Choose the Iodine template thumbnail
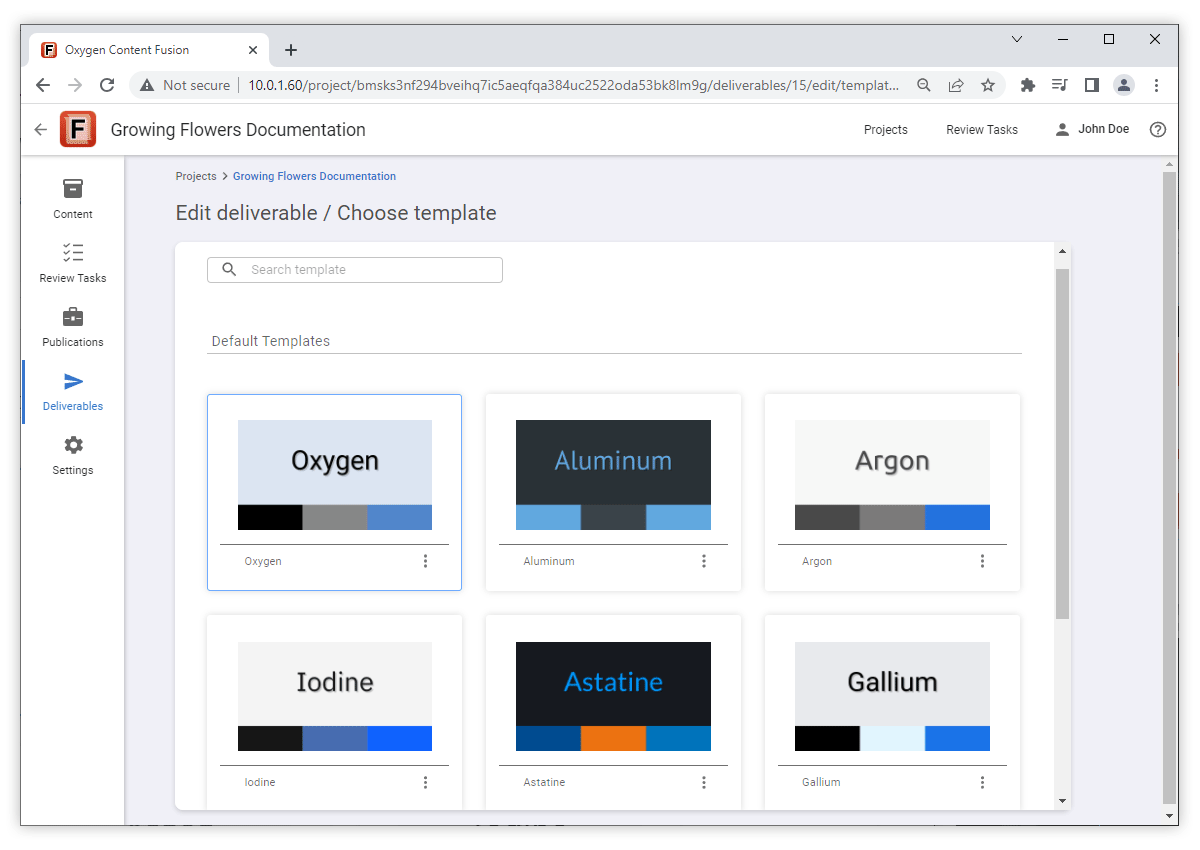Viewport: 1200px width, 850px height. tap(335, 696)
